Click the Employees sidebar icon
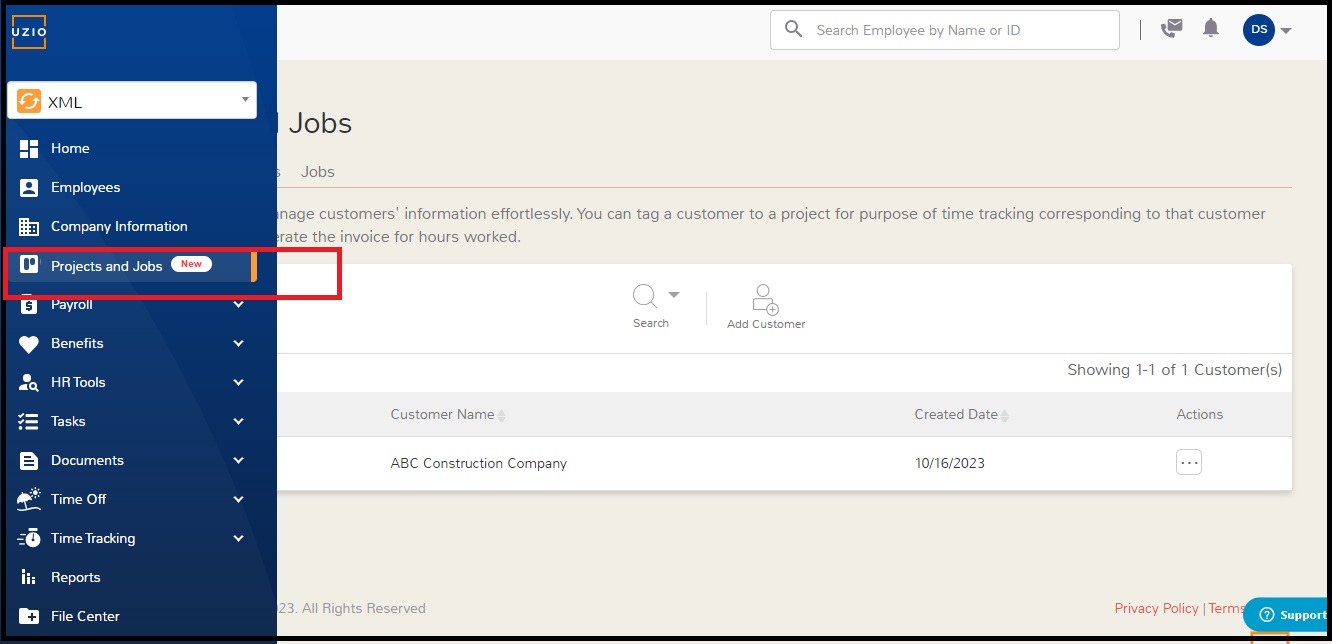 tap(29, 187)
